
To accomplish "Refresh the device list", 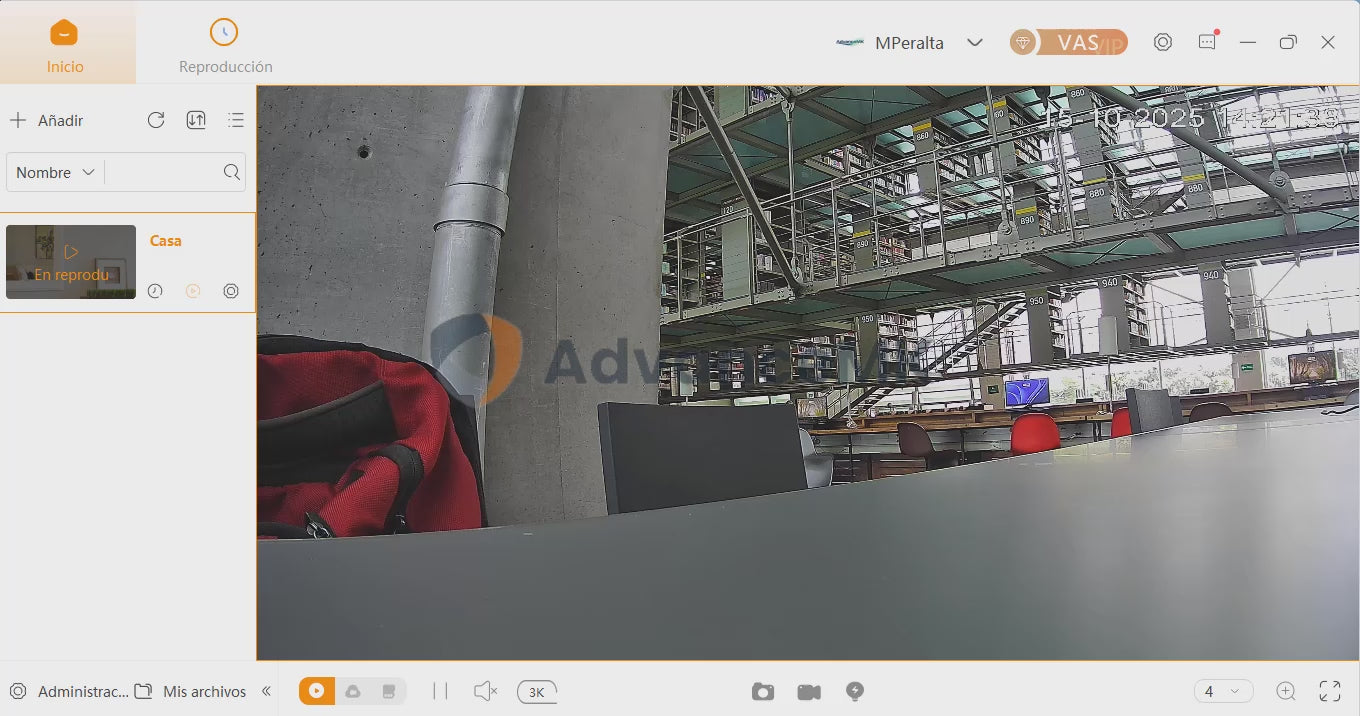I will coord(156,120).
